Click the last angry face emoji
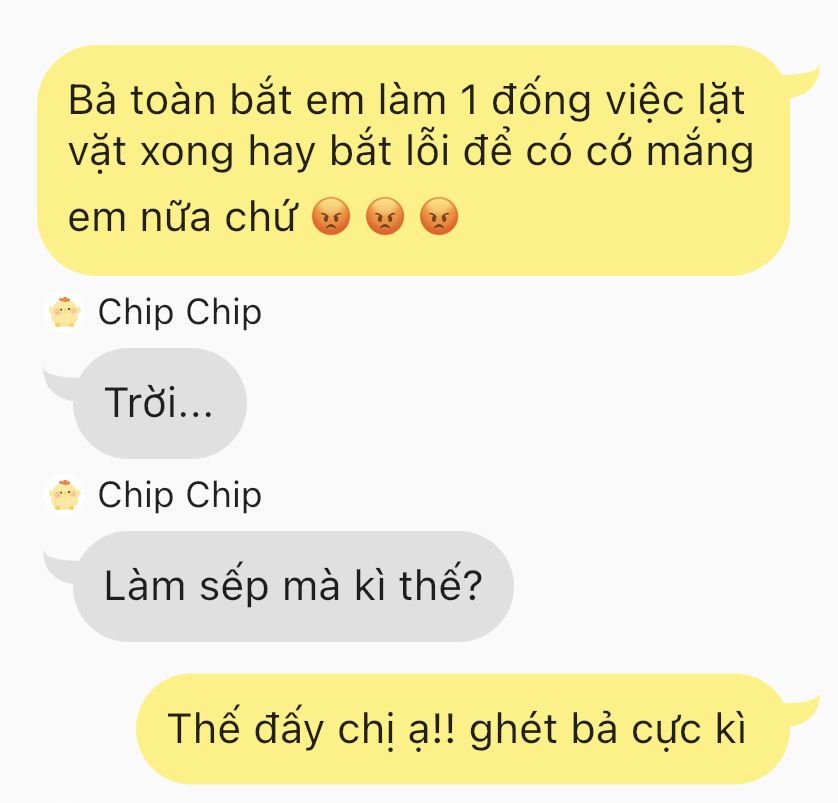This screenshot has width=838, height=803. click(x=439, y=216)
